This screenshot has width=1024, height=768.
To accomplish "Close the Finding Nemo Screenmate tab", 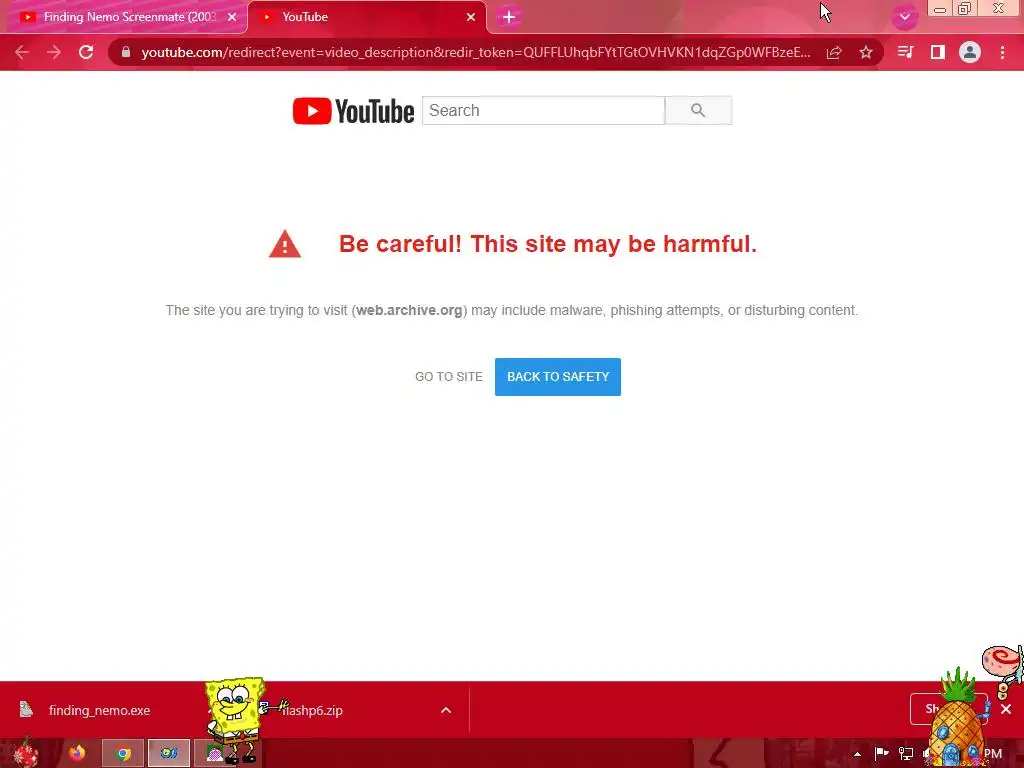I will tap(232, 17).
